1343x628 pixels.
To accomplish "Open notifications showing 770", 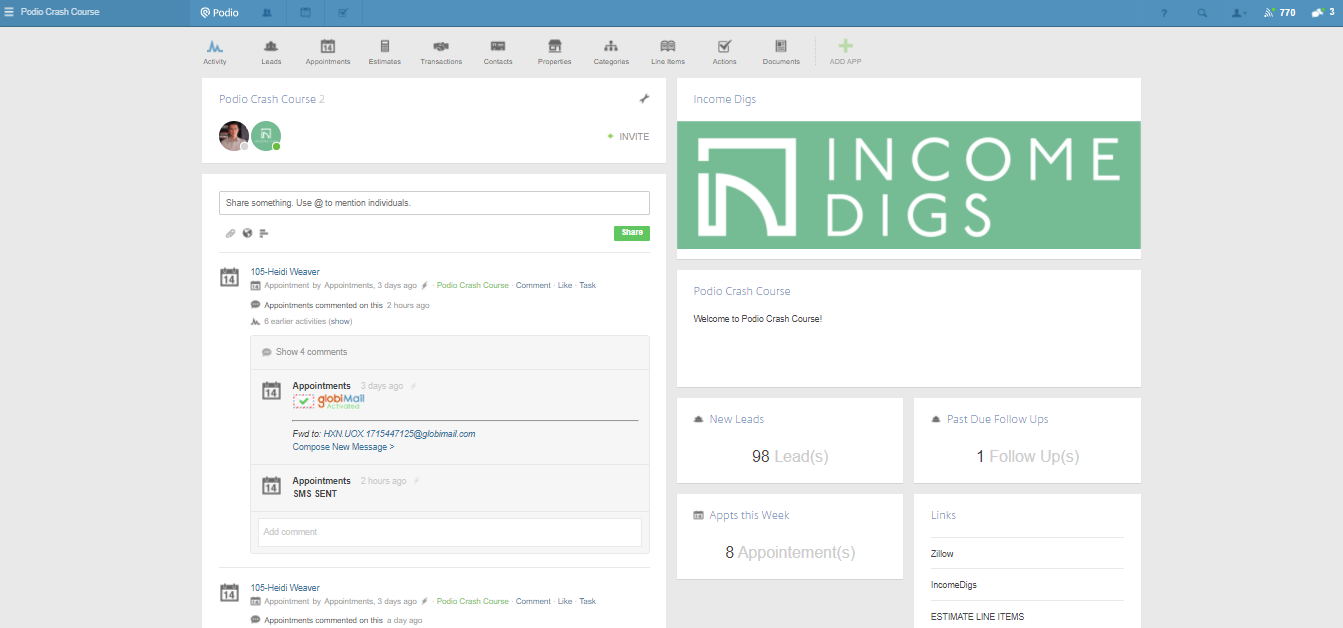I will point(1279,13).
